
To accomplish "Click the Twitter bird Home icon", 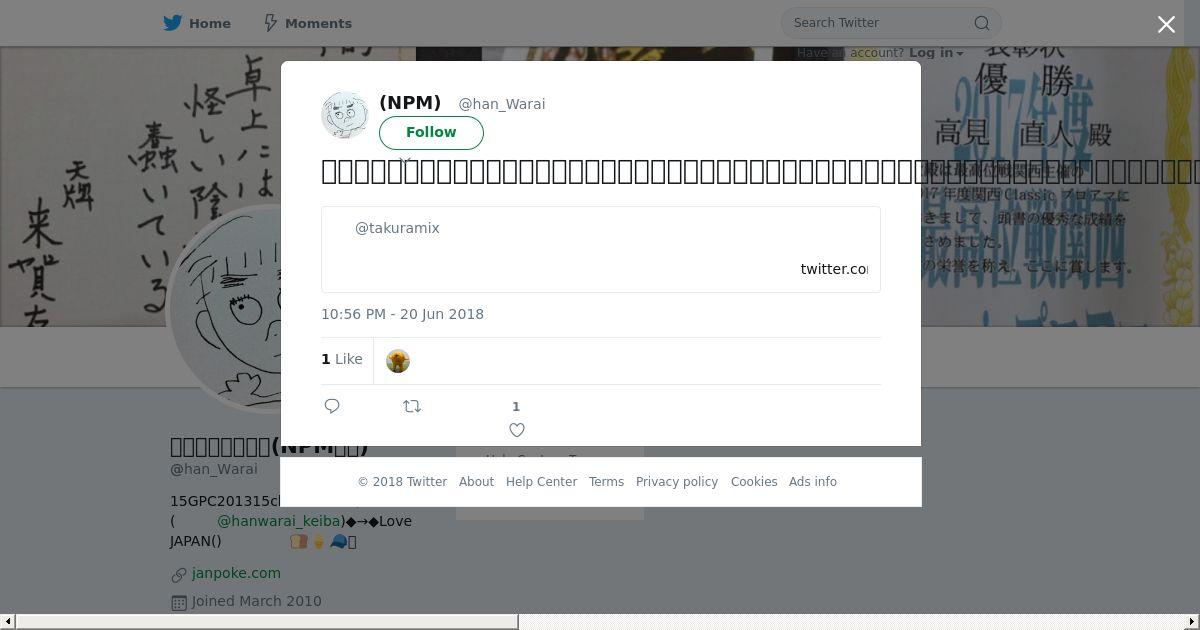I will click(173, 22).
